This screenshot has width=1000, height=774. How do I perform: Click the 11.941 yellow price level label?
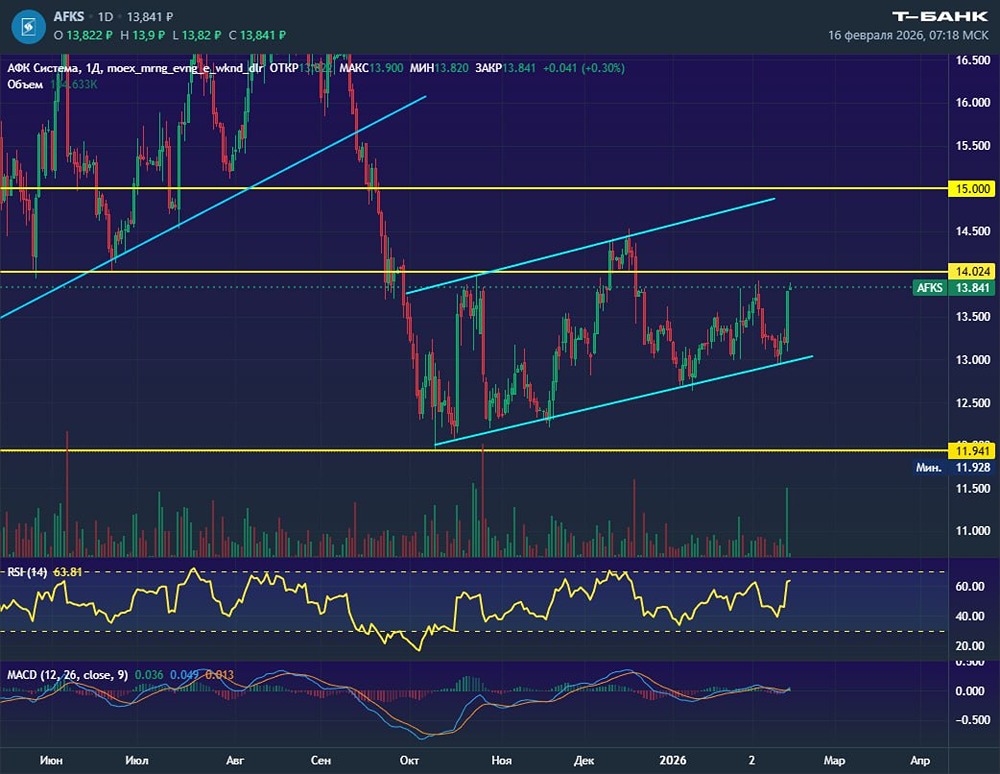coord(972,451)
